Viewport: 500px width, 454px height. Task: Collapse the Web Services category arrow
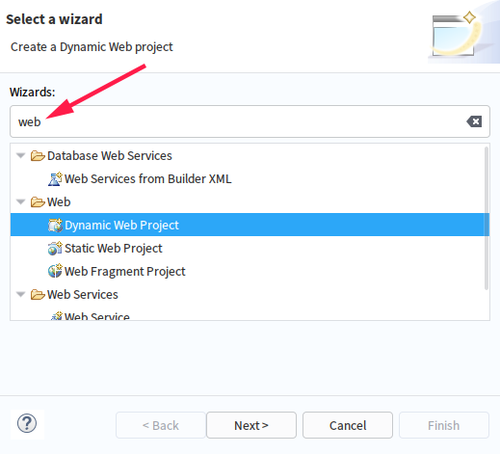click(x=21, y=295)
